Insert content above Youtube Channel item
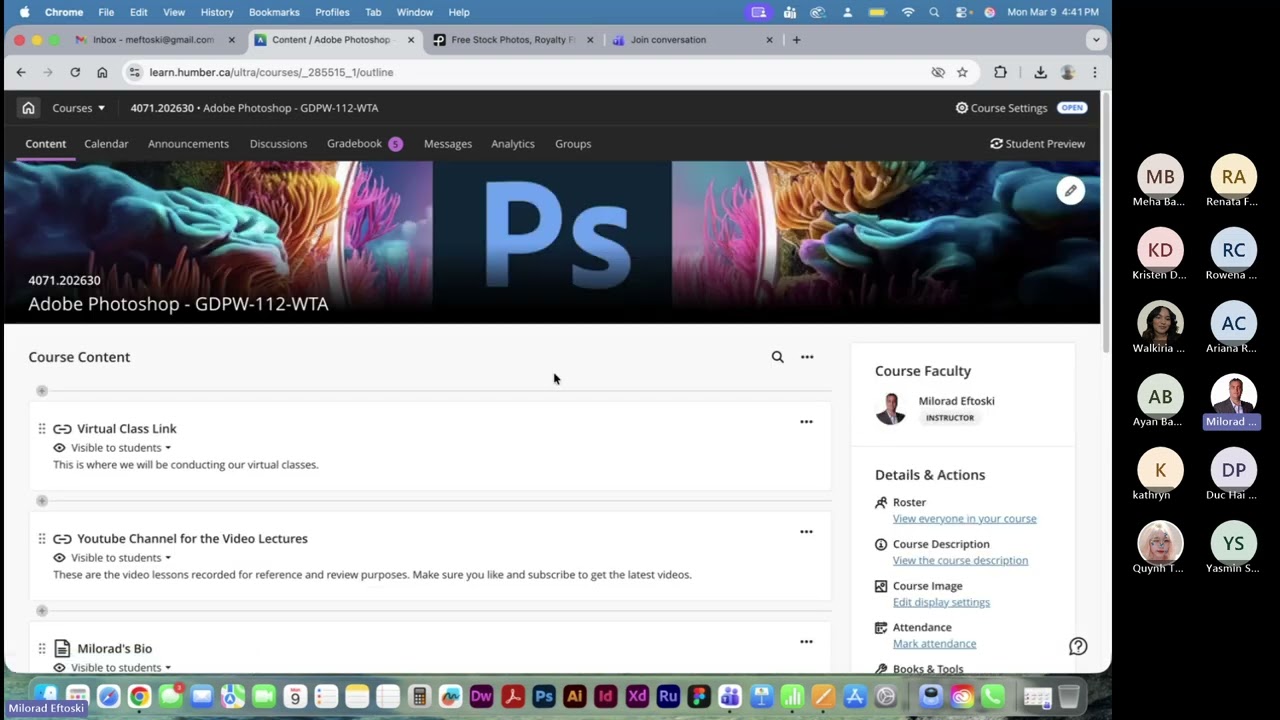The width and height of the screenshot is (1280, 720). tap(42, 501)
